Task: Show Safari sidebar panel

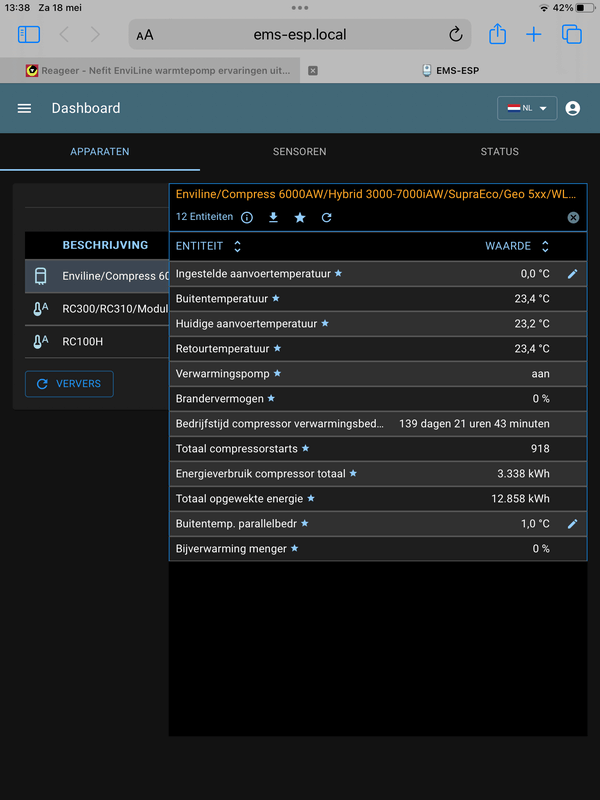Action: coord(29,35)
